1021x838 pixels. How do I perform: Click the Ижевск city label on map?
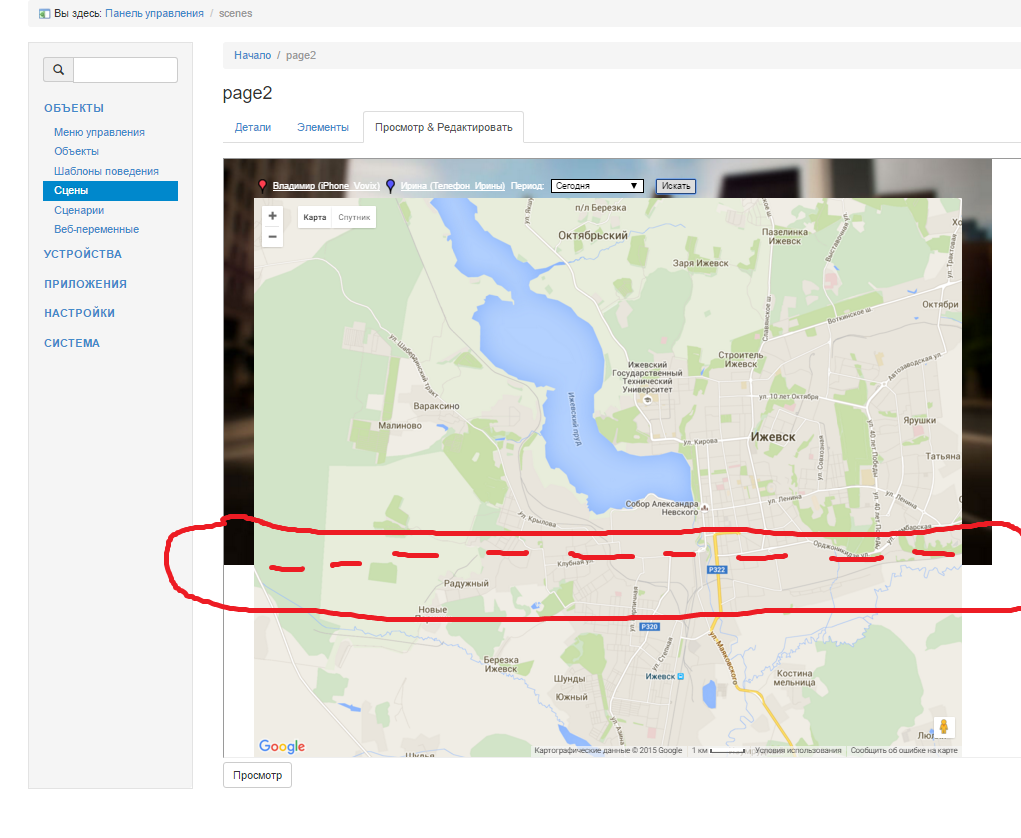point(773,437)
